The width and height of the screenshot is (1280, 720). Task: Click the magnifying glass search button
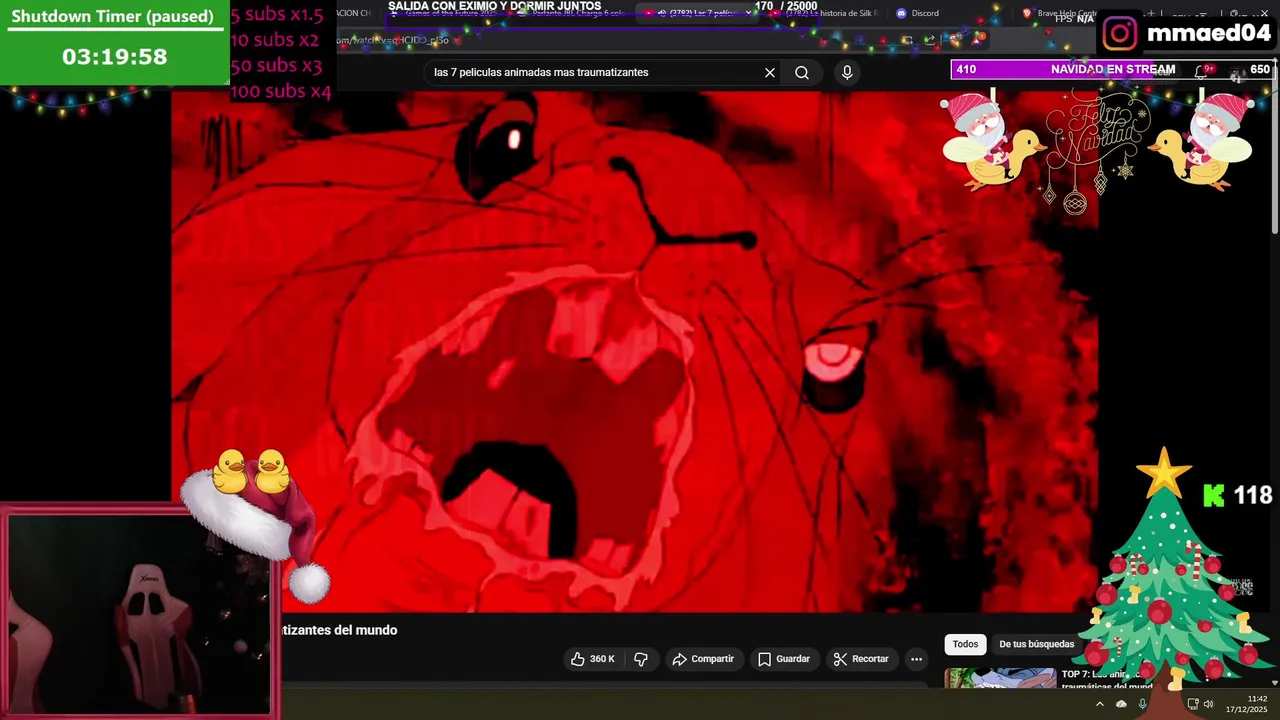tap(802, 72)
